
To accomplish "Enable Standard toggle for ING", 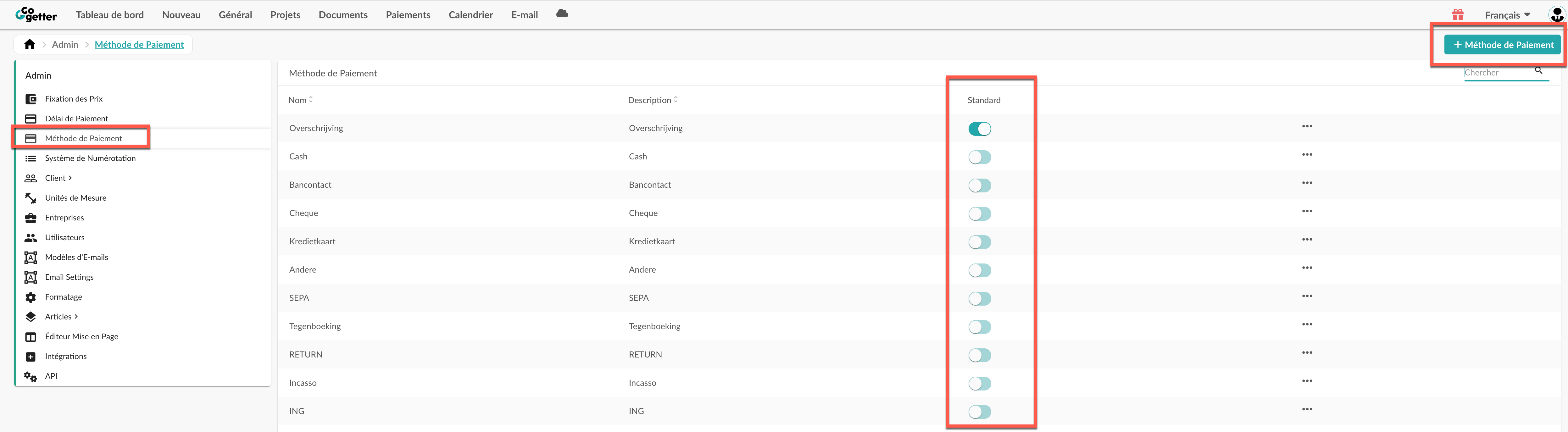I will (979, 412).
